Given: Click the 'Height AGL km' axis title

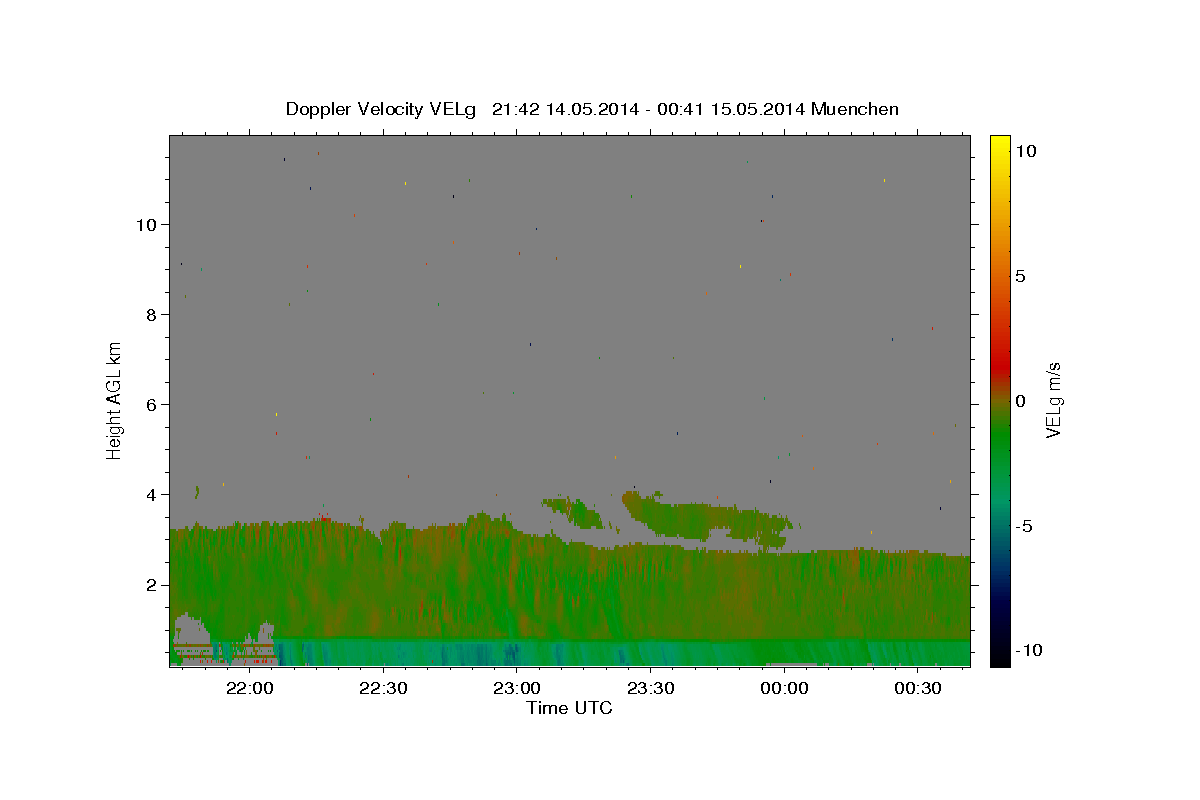Looking at the screenshot, I should coord(114,401).
